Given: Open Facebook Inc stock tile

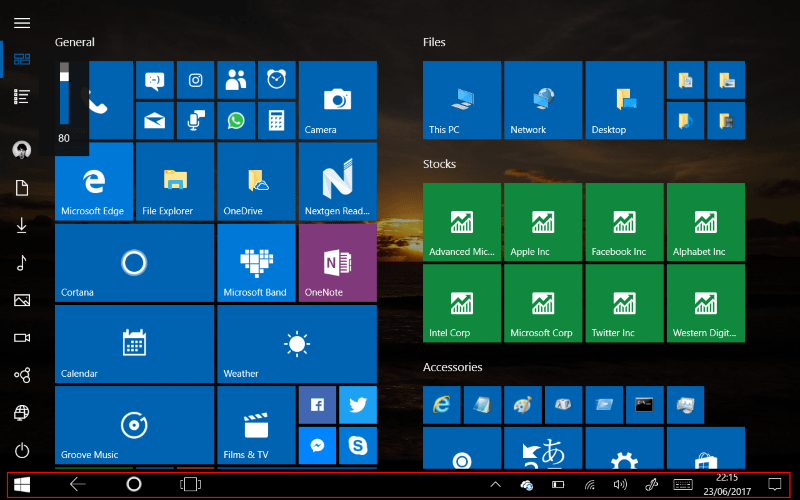Looking at the screenshot, I should (624, 222).
